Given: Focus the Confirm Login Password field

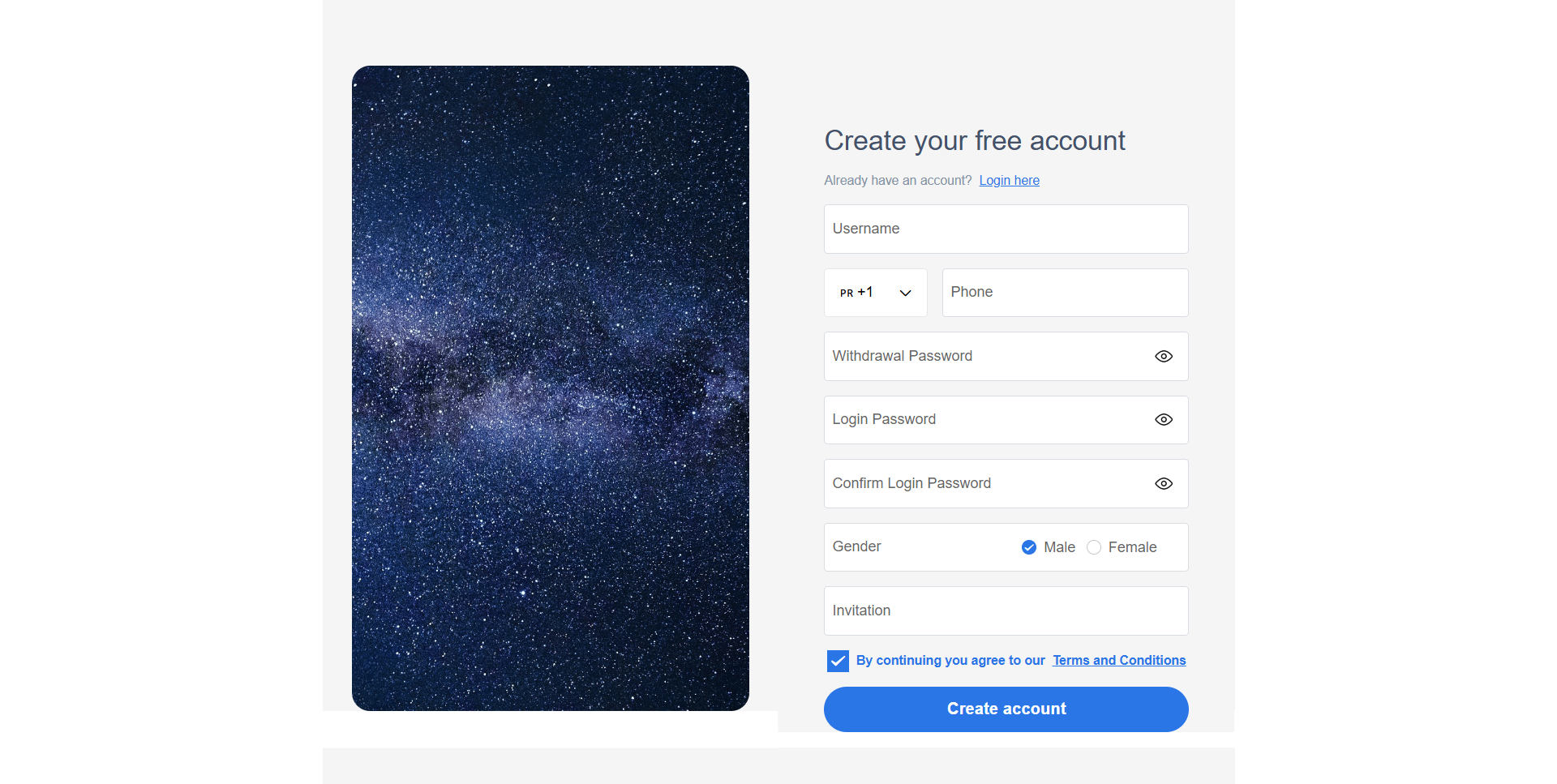Looking at the screenshot, I should [985, 484].
